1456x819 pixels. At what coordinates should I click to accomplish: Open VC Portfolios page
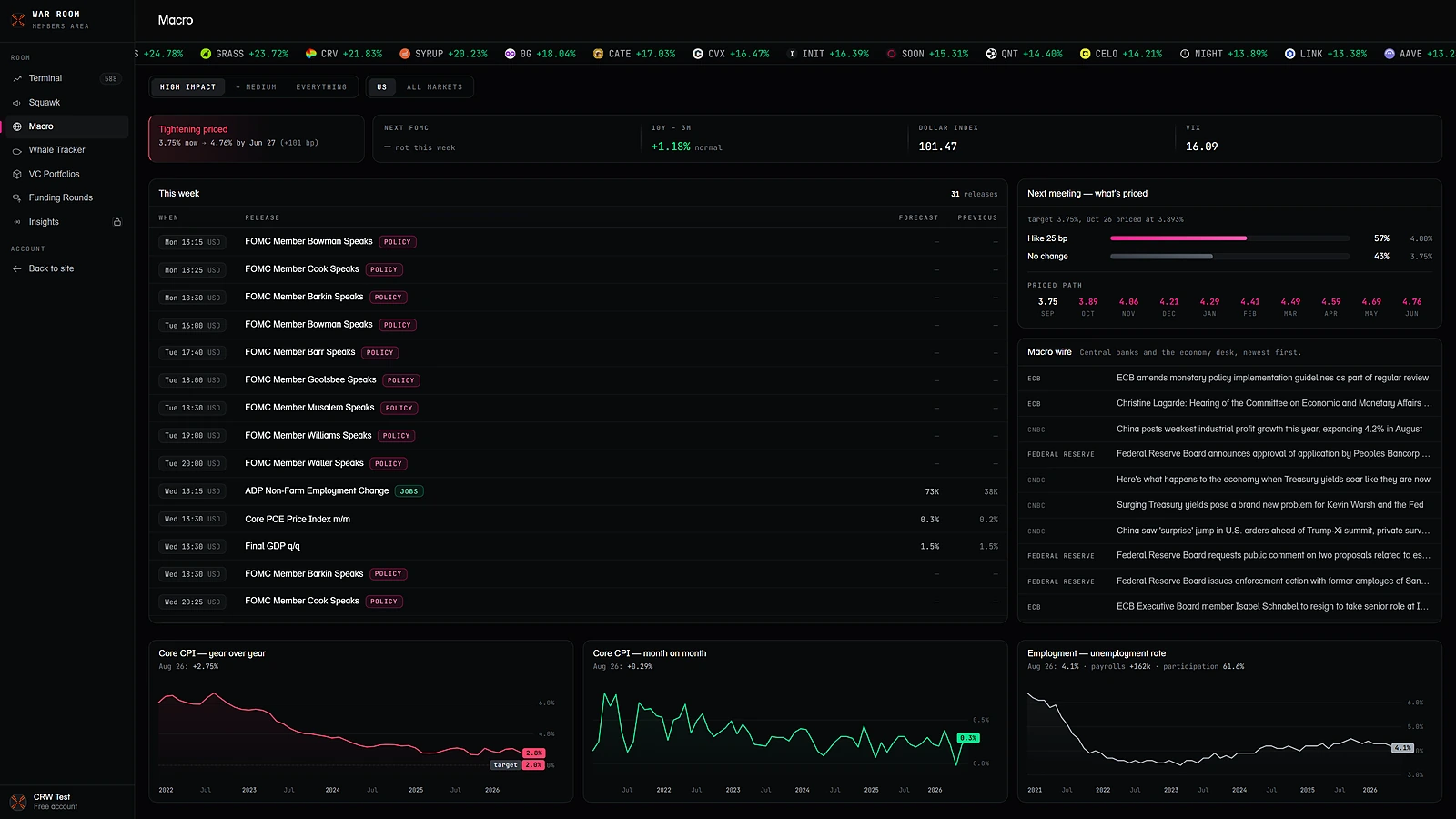click(x=66, y=174)
